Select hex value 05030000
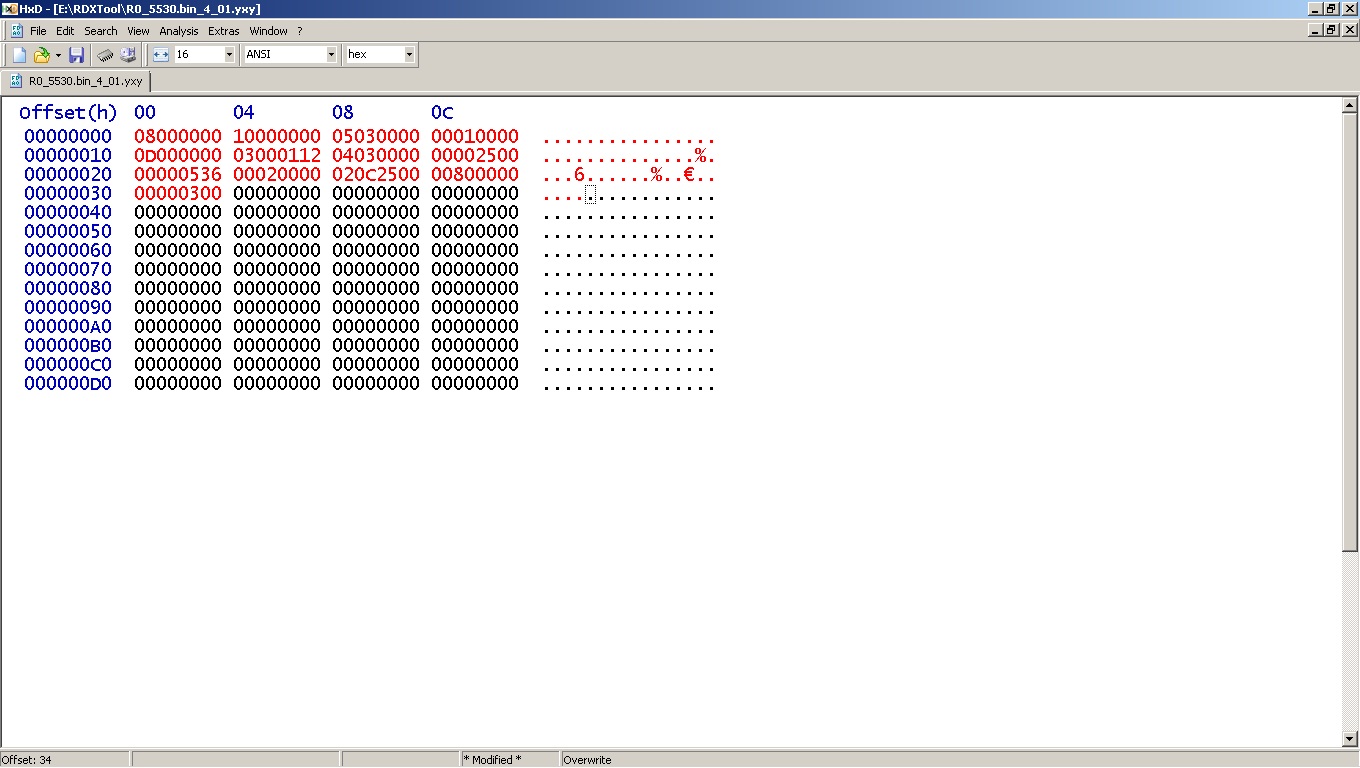The height and width of the screenshot is (768, 1360). click(x=376, y=136)
